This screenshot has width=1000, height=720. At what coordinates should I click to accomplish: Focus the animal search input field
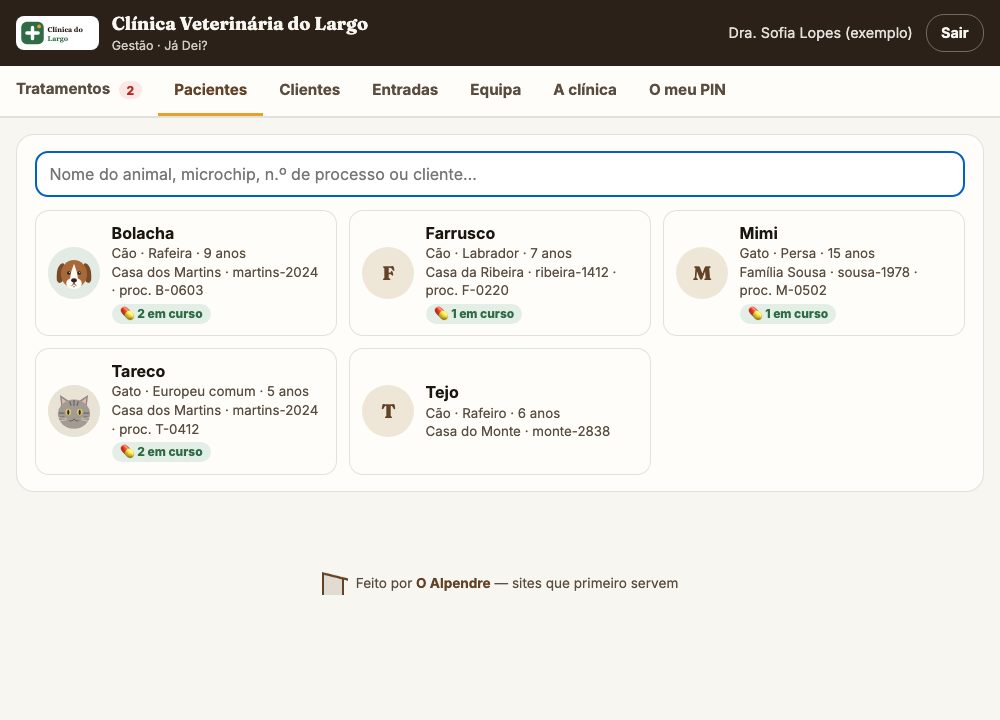click(x=500, y=174)
